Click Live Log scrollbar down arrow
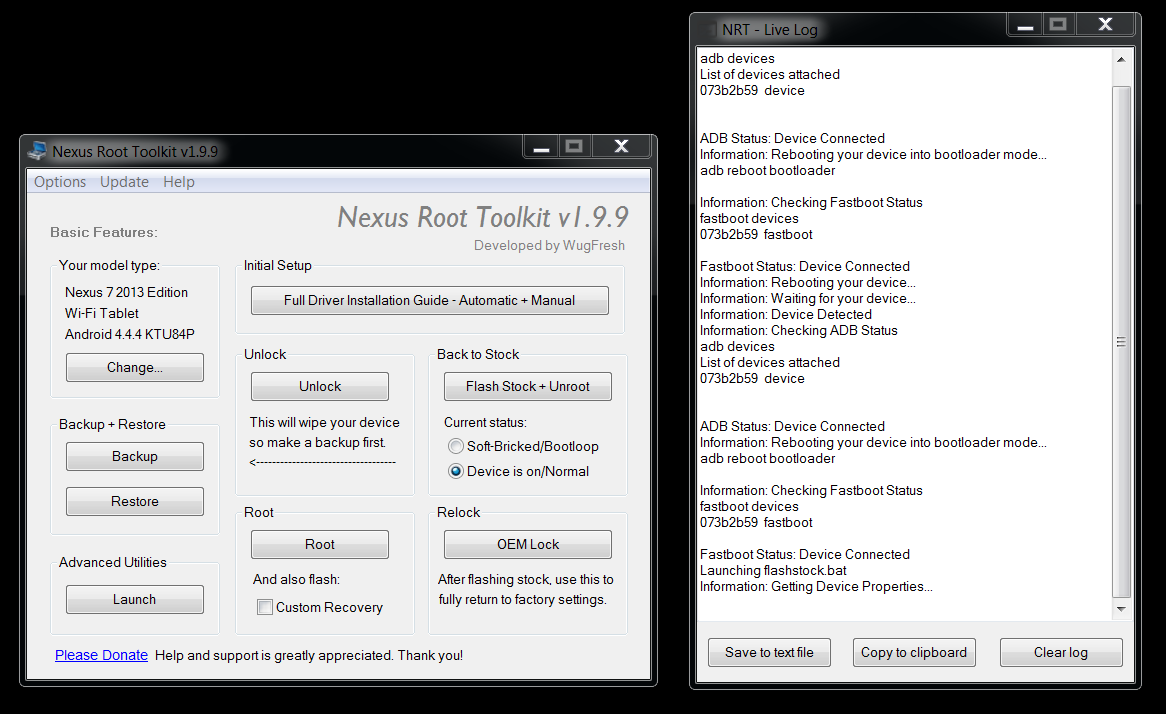Viewport: 1166px width, 714px height. (x=1121, y=609)
